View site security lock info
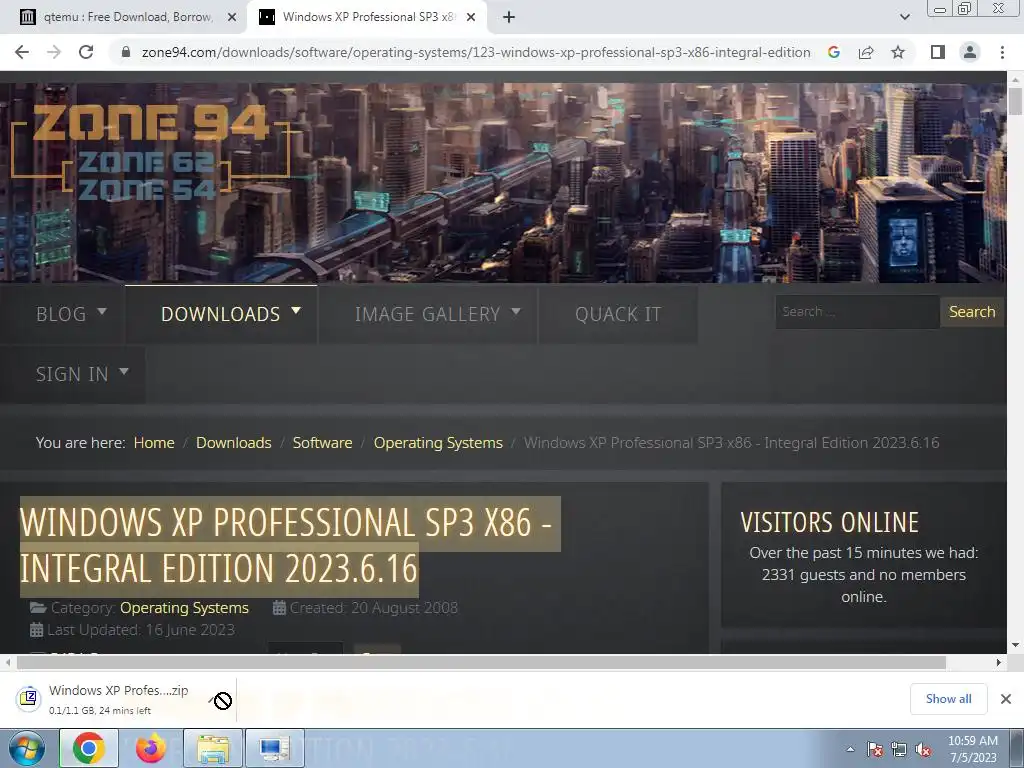The width and height of the screenshot is (1024, 768). tap(126, 52)
